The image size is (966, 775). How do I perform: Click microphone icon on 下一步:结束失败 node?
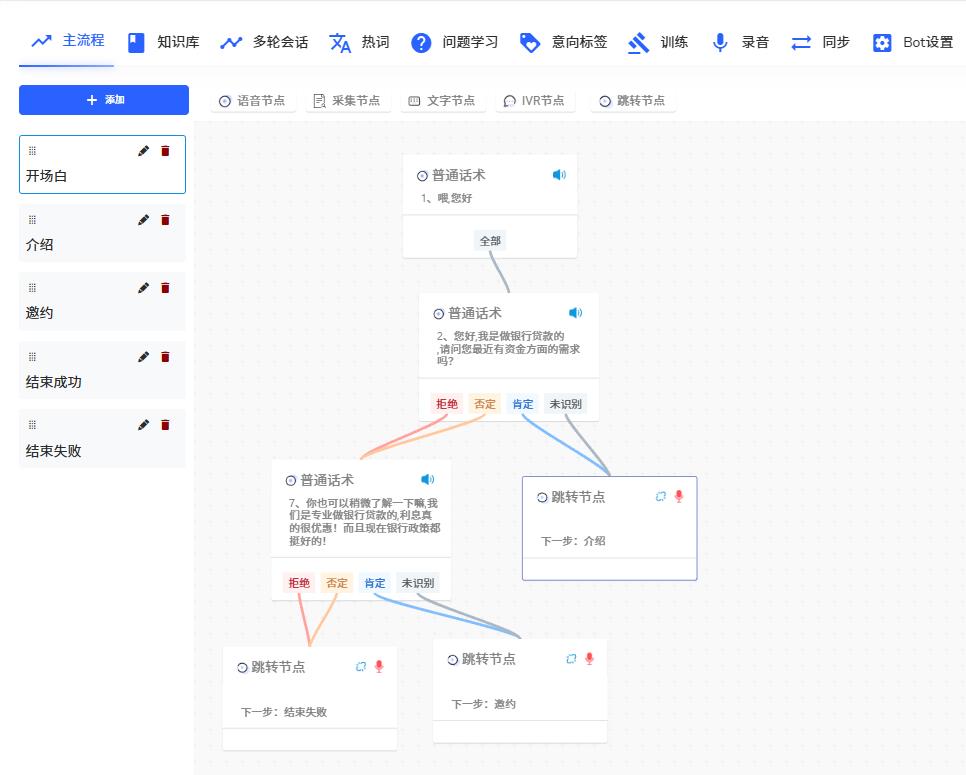point(379,666)
